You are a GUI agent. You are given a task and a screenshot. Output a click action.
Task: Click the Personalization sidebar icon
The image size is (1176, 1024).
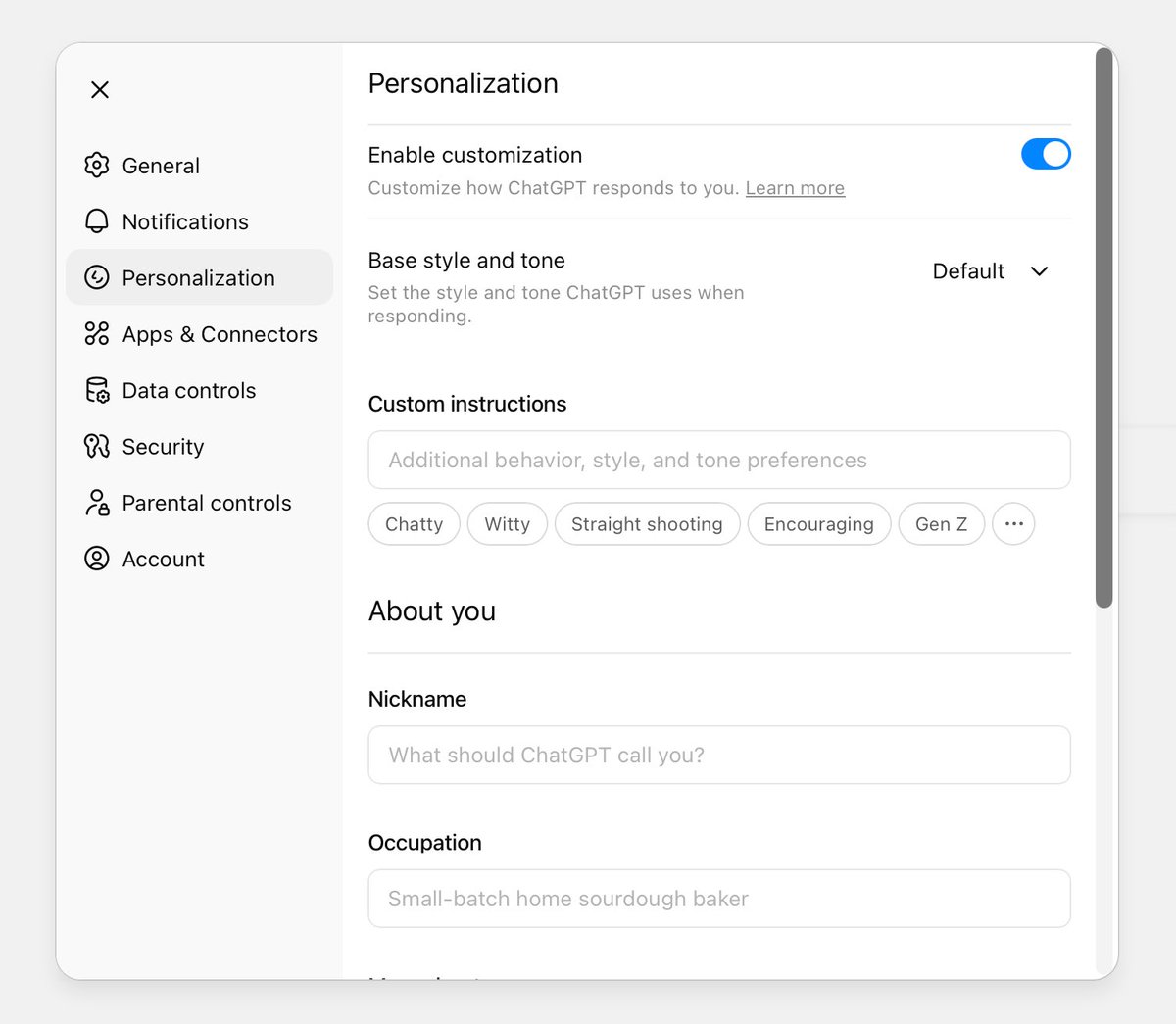point(97,277)
